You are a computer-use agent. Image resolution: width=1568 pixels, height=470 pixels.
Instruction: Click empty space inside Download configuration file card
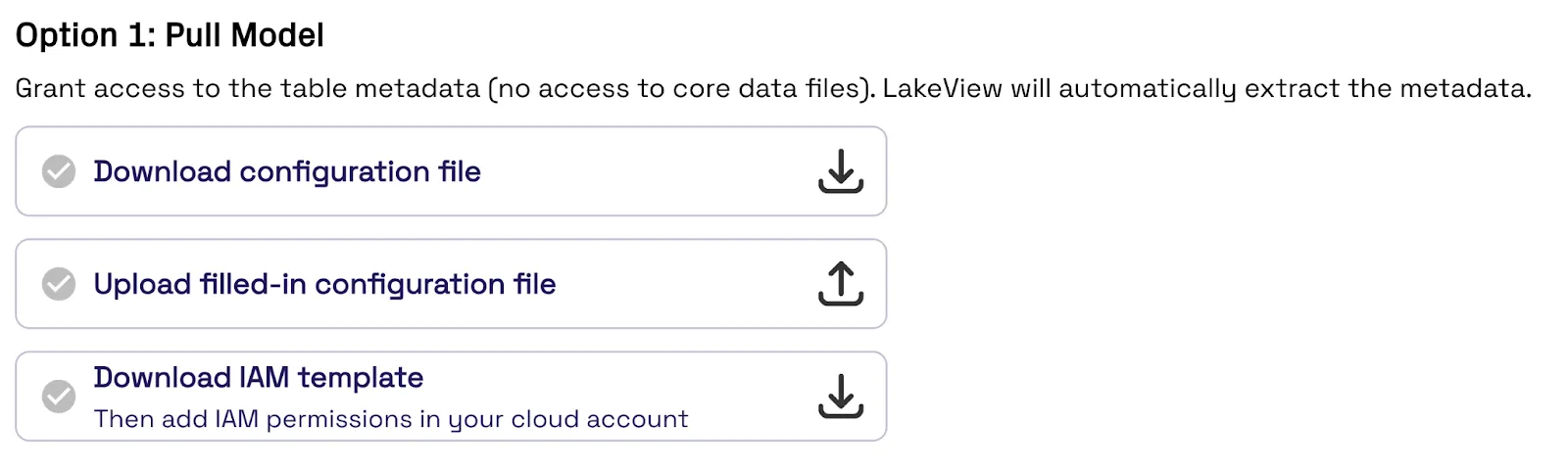pyautogui.click(x=647, y=171)
